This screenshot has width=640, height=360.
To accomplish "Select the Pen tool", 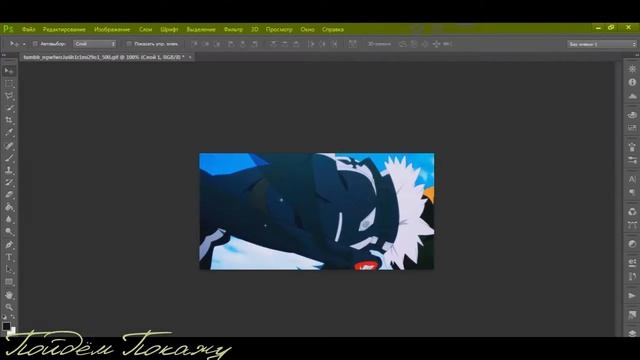I will (x=9, y=245).
